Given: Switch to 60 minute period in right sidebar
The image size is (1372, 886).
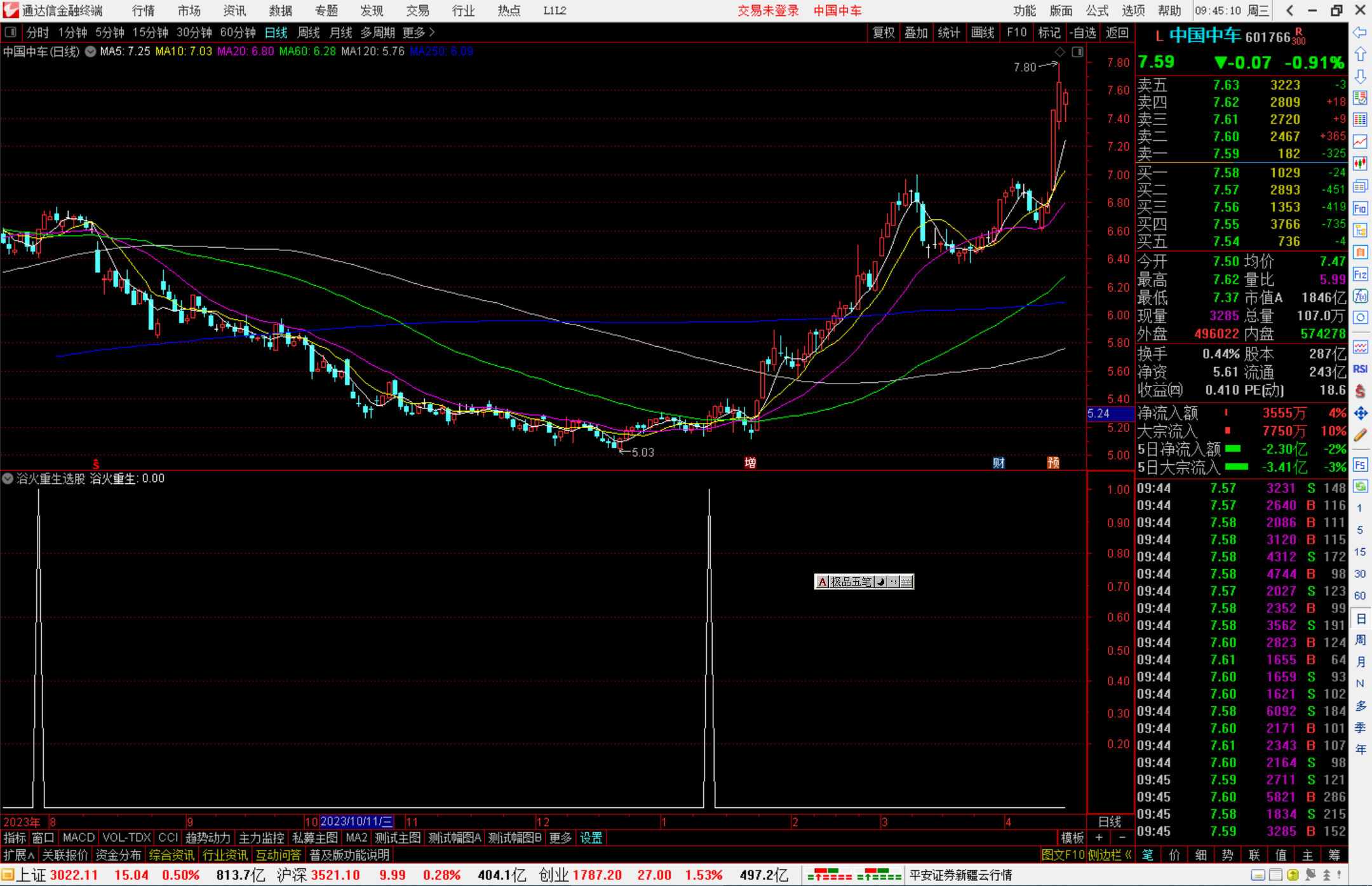Looking at the screenshot, I should click(x=1360, y=596).
